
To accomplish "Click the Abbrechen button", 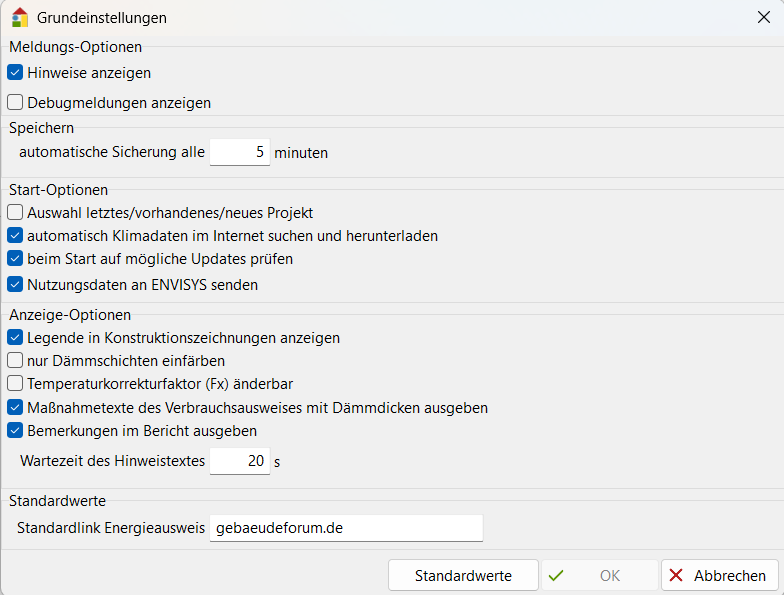I will click(719, 575).
